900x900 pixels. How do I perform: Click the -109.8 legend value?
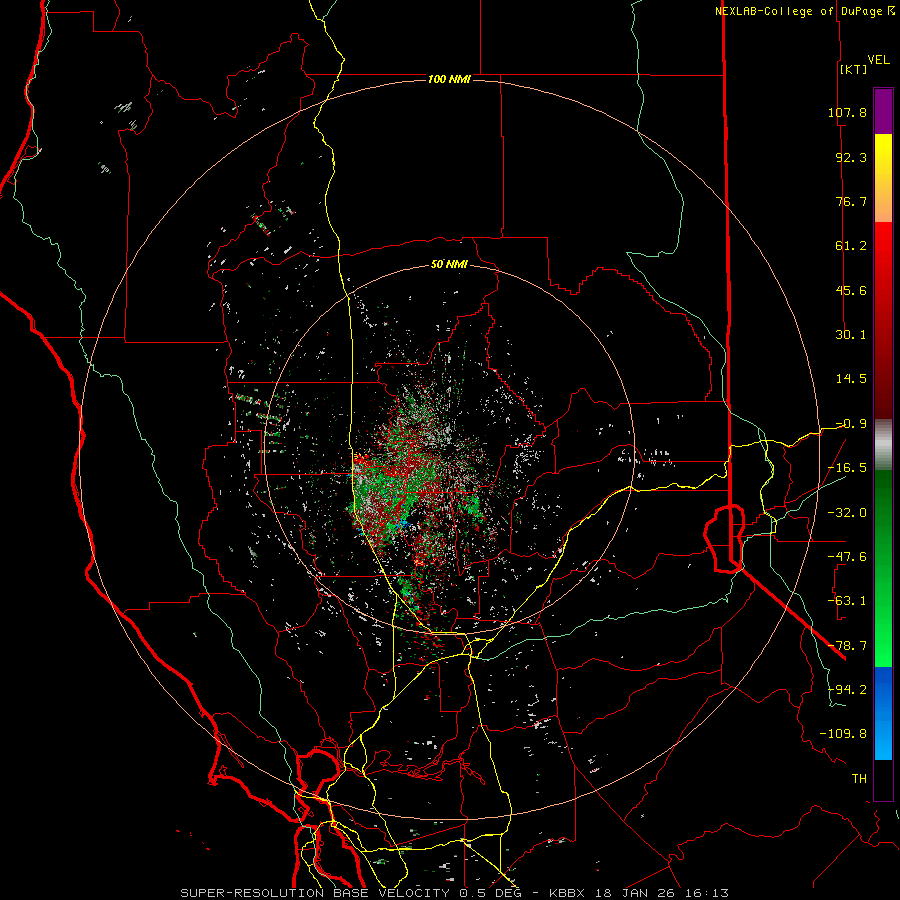click(843, 734)
